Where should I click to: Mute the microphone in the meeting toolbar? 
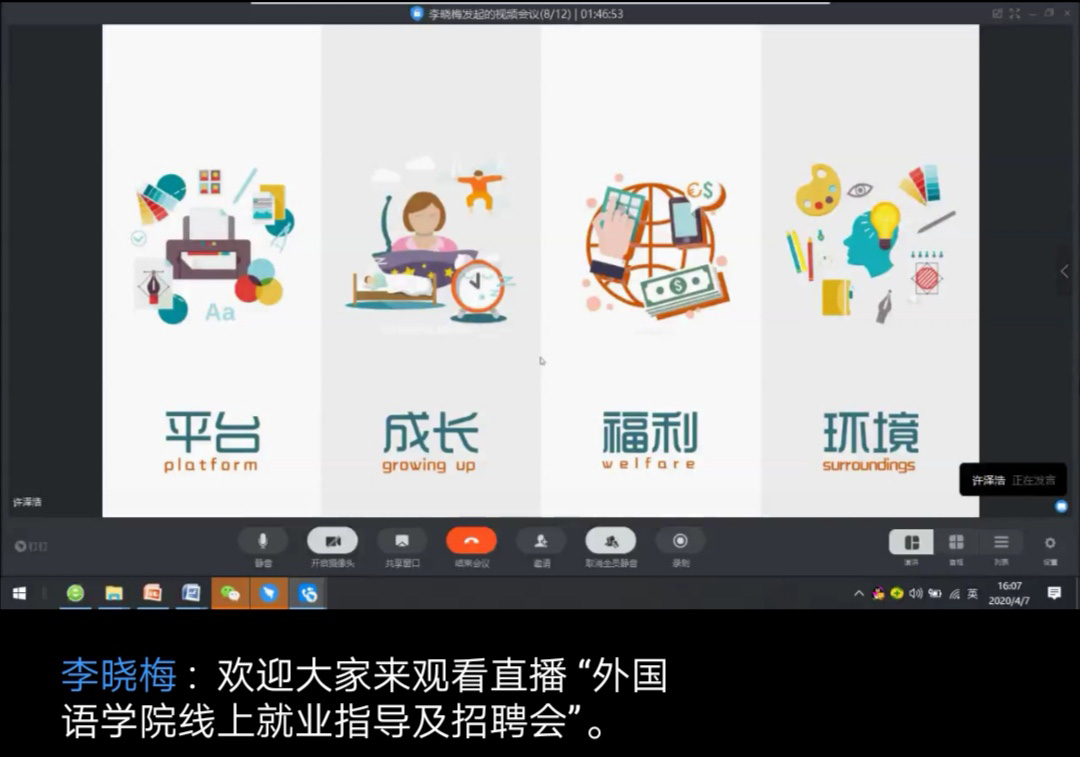click(263, 541)
